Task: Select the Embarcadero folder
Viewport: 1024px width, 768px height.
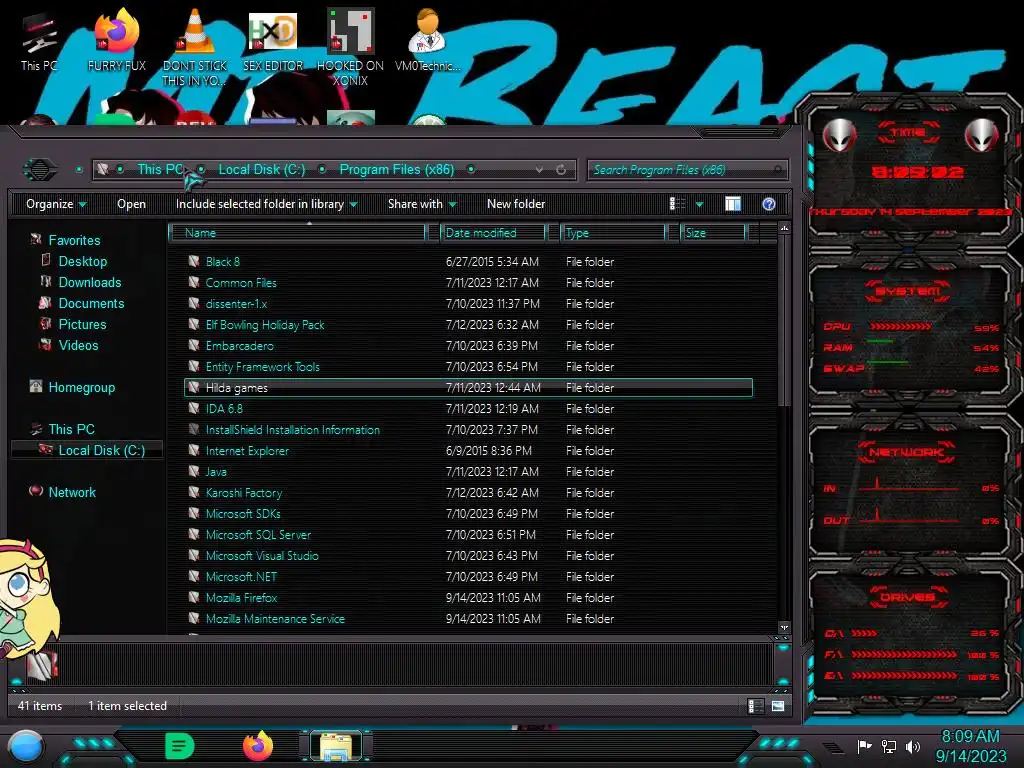Action: pyautogui.click(x=240, y=345)
